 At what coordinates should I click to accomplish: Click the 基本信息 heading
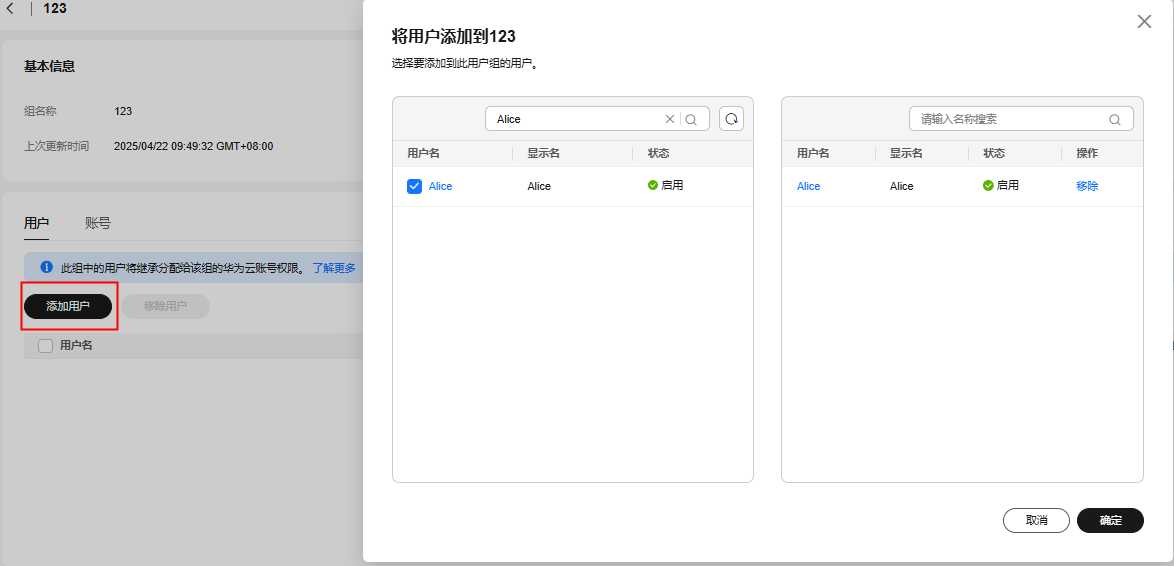point(49,66)
